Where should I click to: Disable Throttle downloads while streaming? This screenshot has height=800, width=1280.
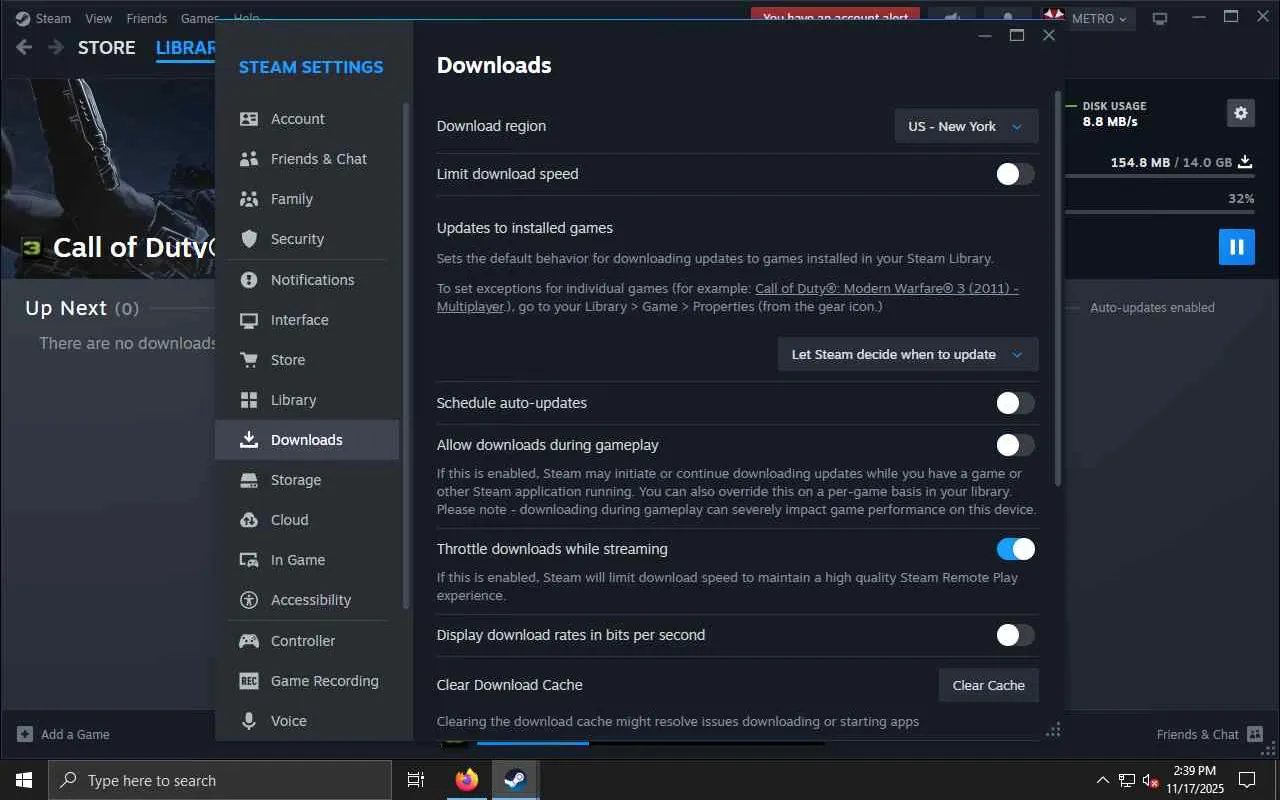pos(1015,549)
